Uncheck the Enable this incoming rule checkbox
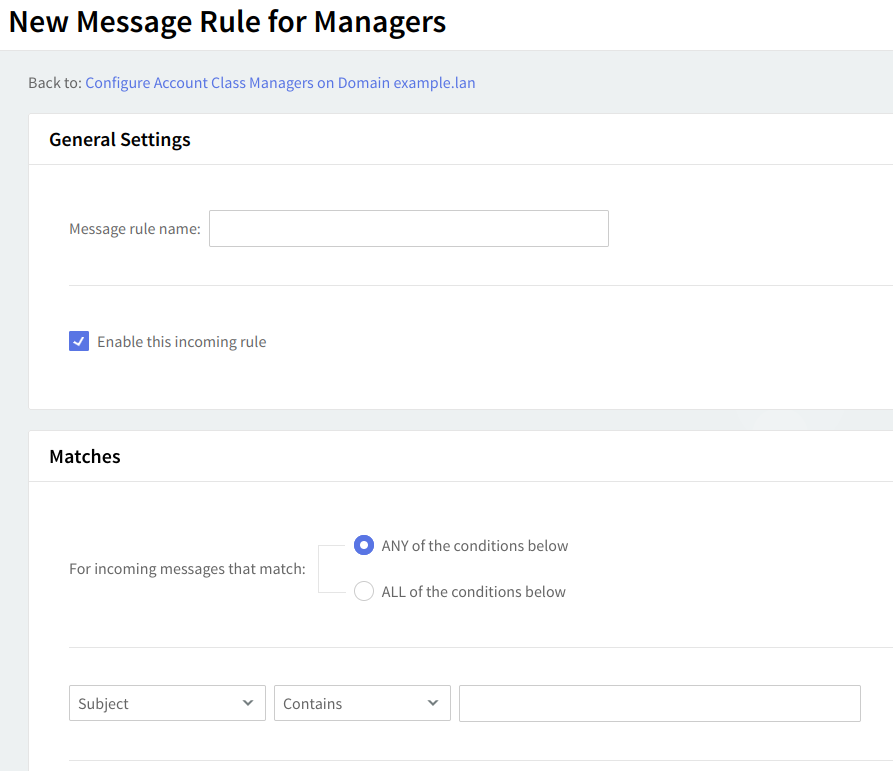 click(79, 341)
